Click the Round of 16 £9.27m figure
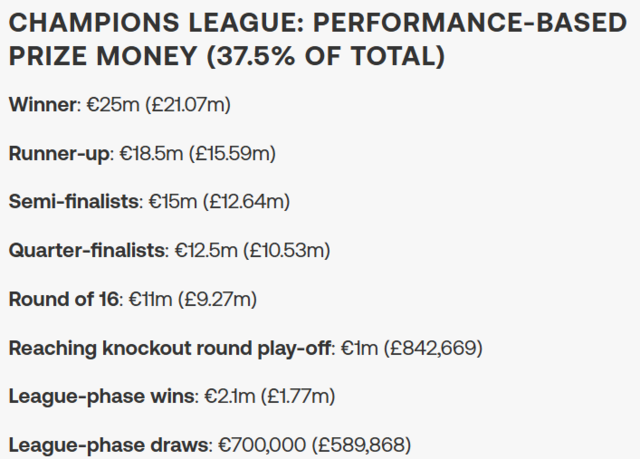Screen dimensions: 640x459 [217, 299]
